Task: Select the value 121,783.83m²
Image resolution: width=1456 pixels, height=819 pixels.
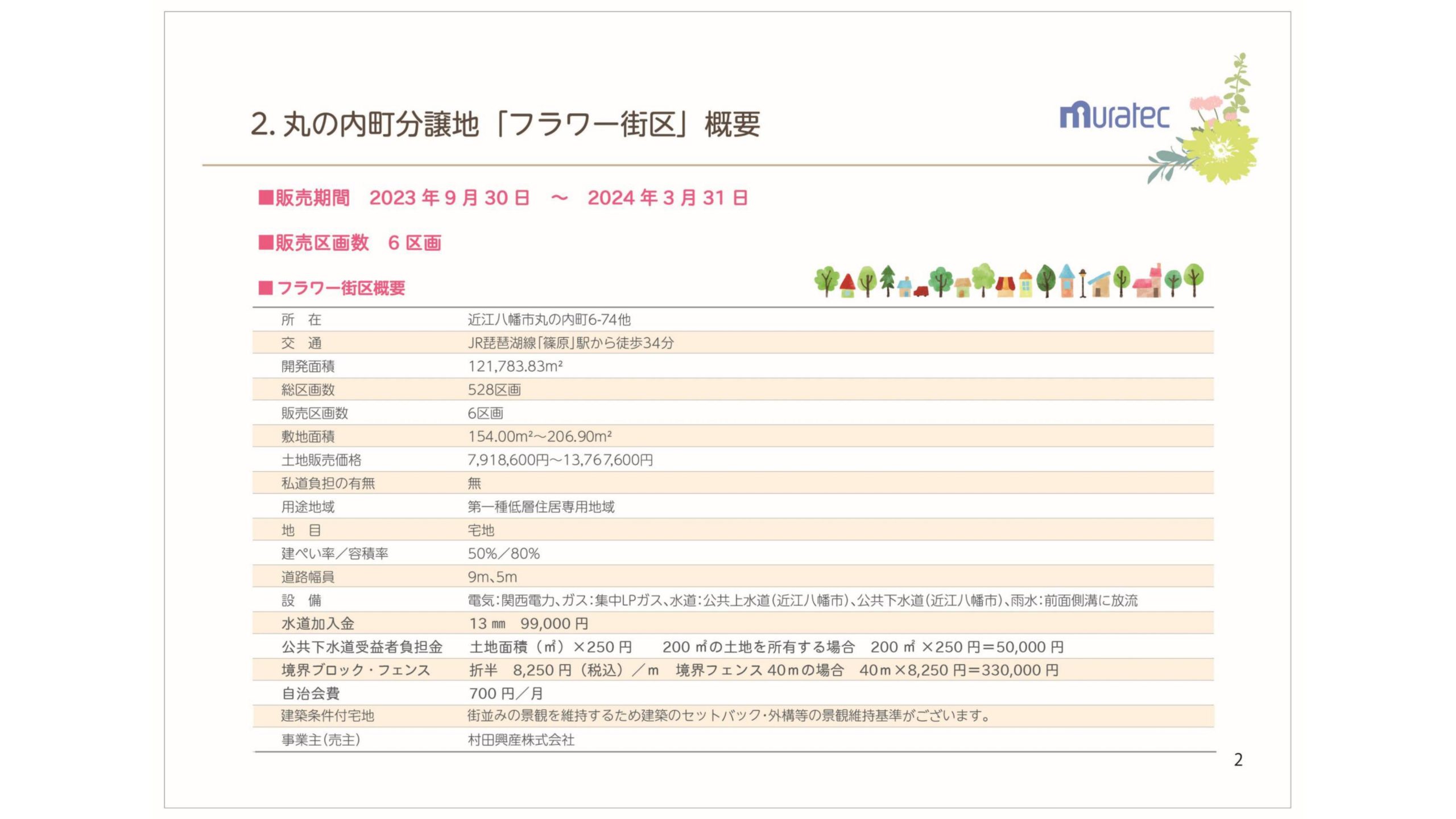Action: point(515,366)
